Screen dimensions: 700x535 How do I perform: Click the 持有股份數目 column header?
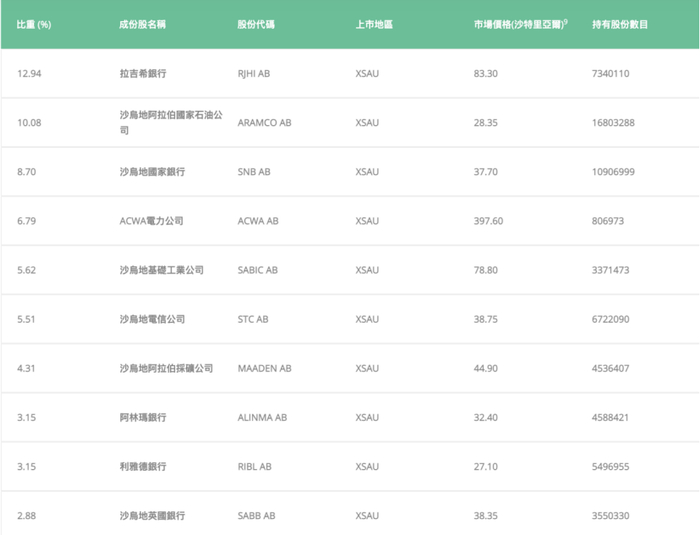pyautogui.click(x=620, y=25)
